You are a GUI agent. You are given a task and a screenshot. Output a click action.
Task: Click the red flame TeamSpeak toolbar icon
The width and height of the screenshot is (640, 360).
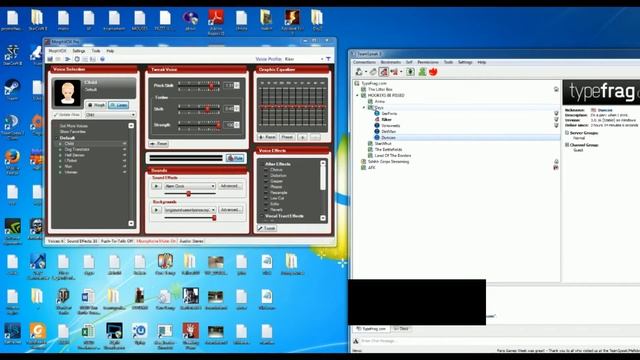coord(433,72)
